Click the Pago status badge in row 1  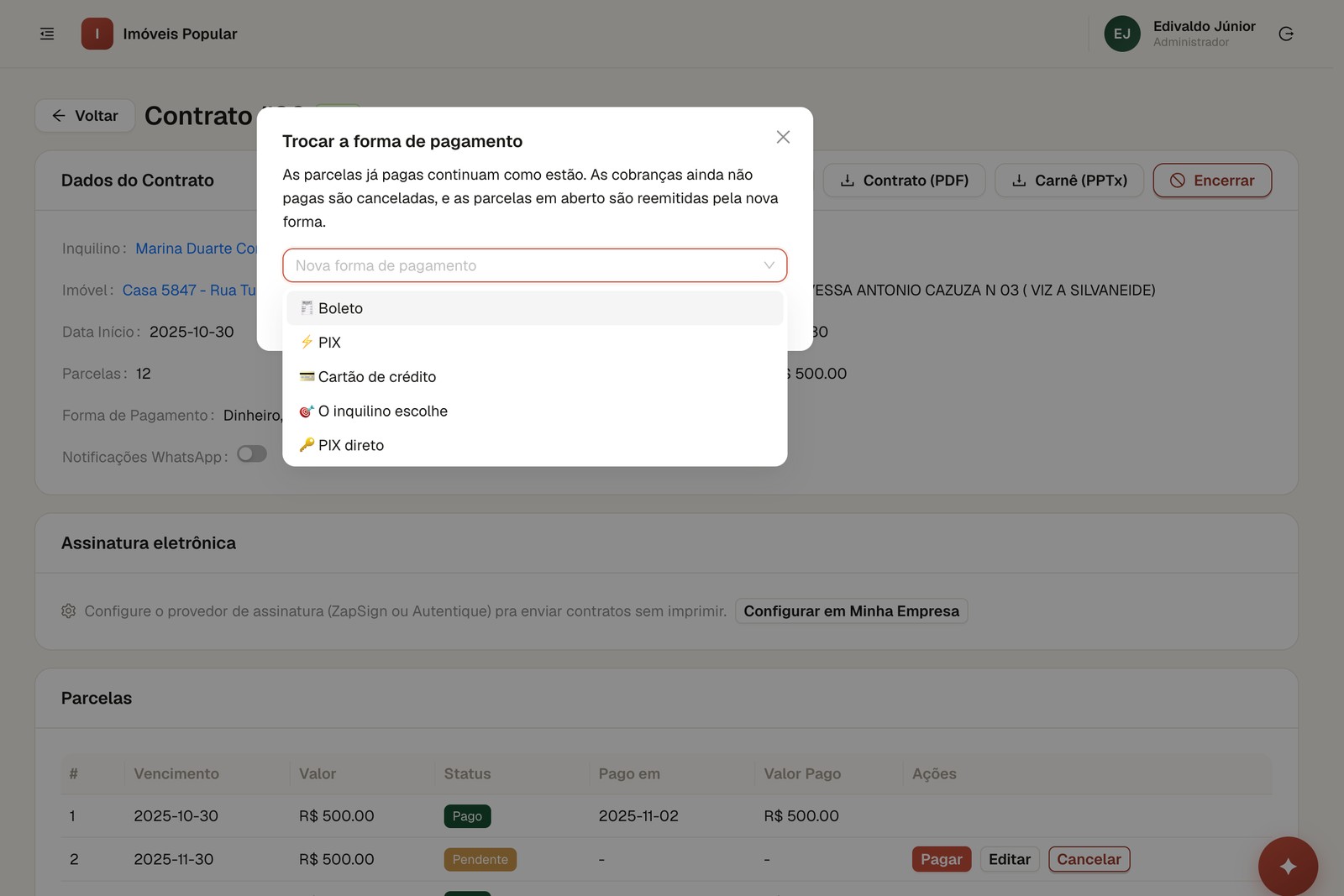467,816
